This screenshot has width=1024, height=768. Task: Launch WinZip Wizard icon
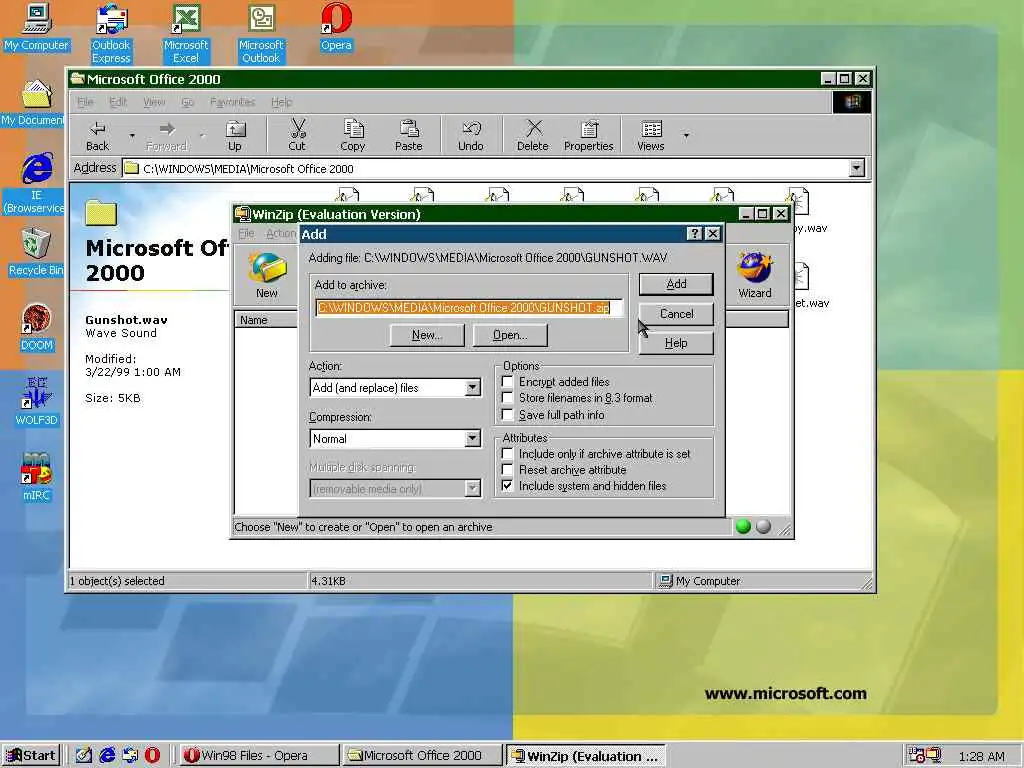tap(755, 274)
